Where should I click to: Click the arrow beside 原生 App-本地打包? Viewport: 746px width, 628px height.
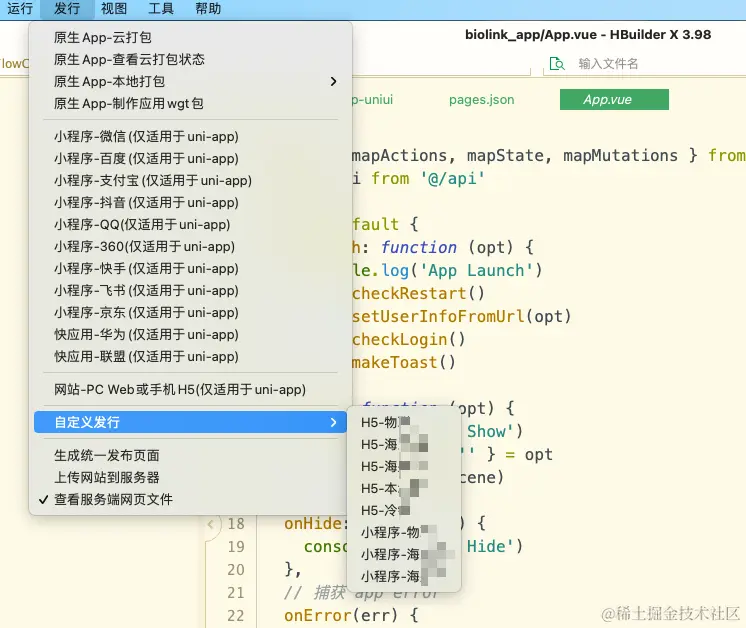coord(334,81)
